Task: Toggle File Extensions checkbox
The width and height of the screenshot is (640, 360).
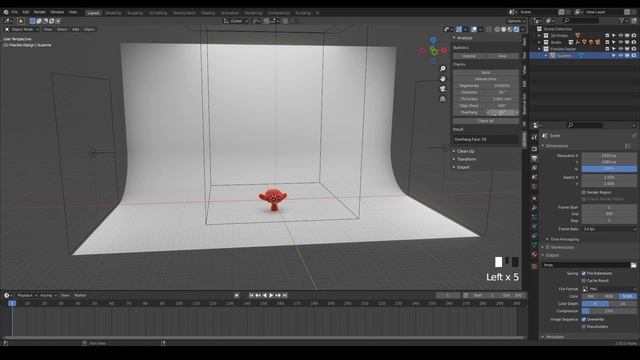Action: pyautogui.click(x=584, y=273)
